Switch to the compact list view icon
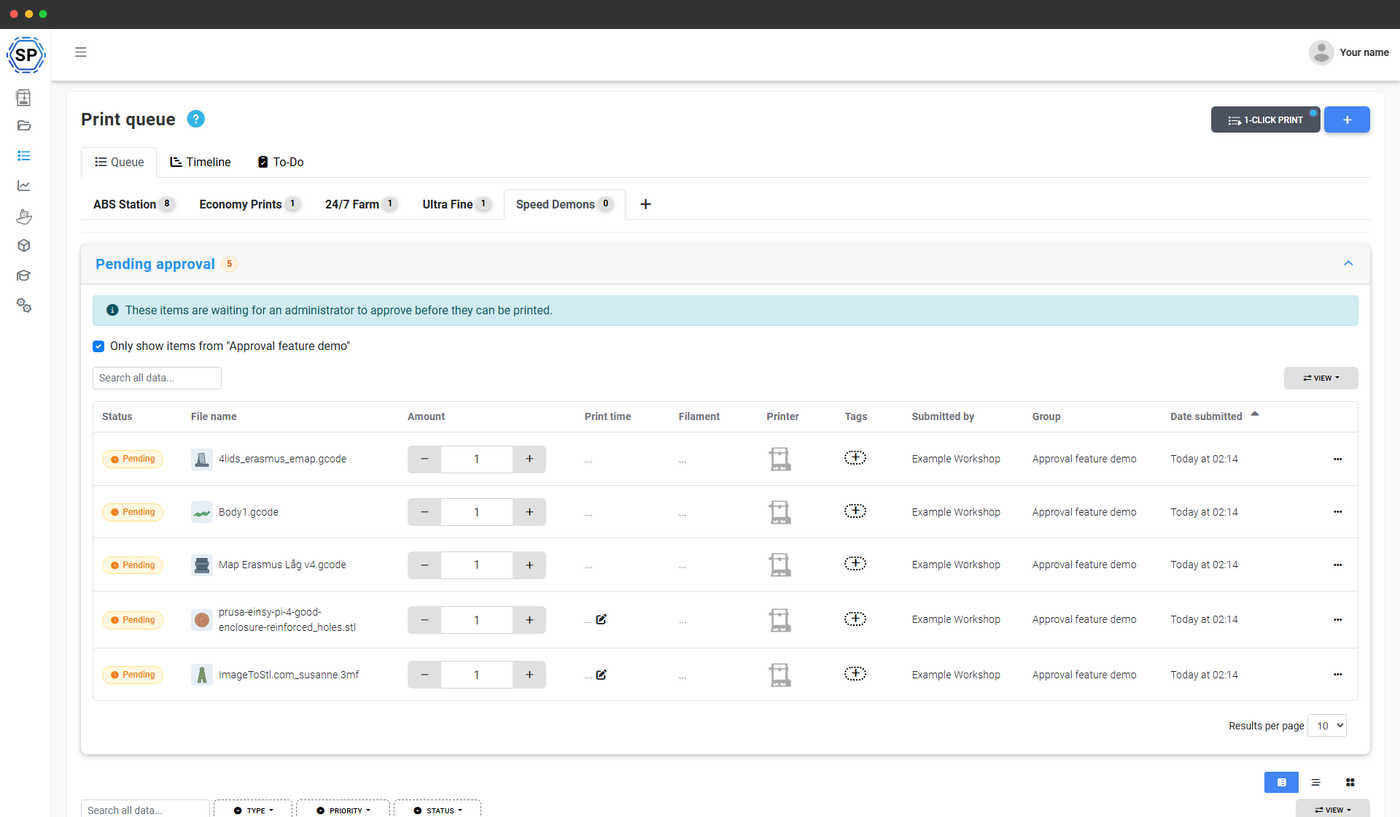This screenshot has width=1400, height=817. 1316,782
